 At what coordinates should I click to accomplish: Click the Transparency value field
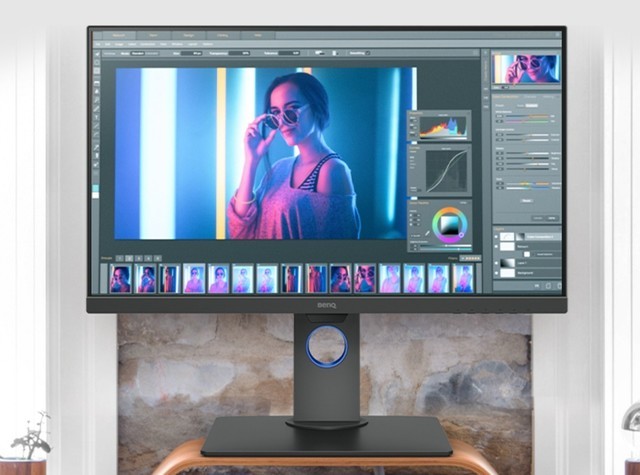[x=240, y=53]
